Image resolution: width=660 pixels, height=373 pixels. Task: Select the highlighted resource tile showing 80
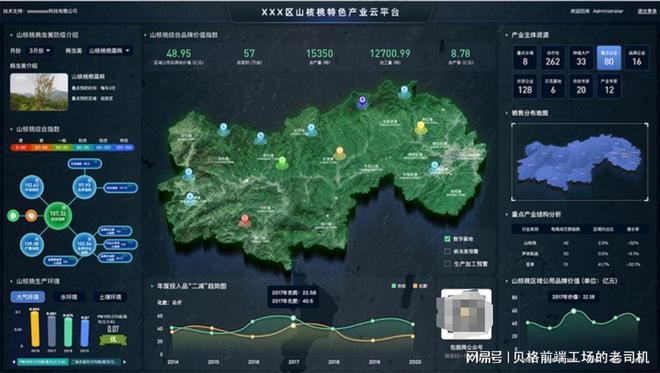pos(609,58)
